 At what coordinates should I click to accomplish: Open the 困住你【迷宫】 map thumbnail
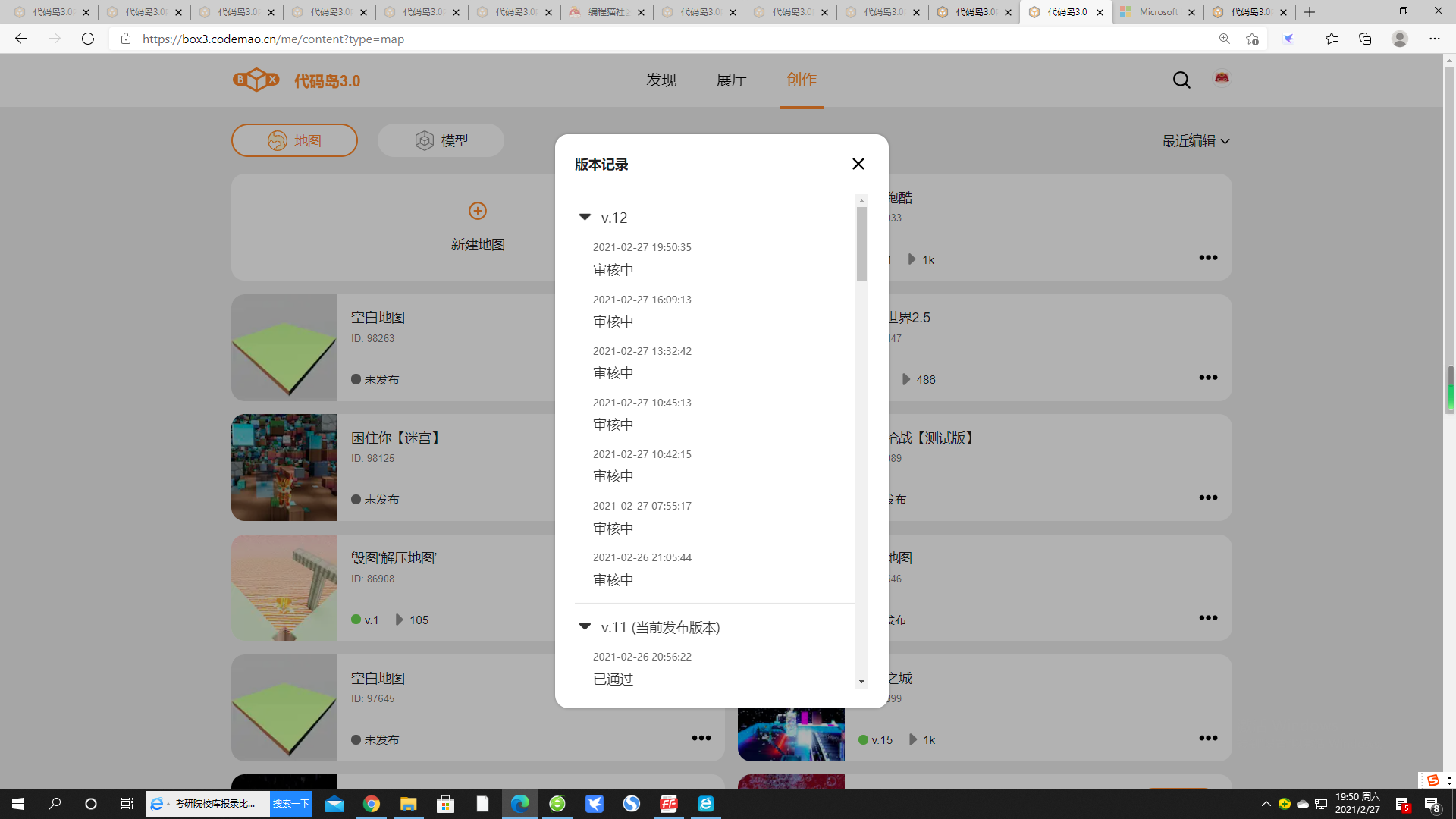tap(284, 467)
